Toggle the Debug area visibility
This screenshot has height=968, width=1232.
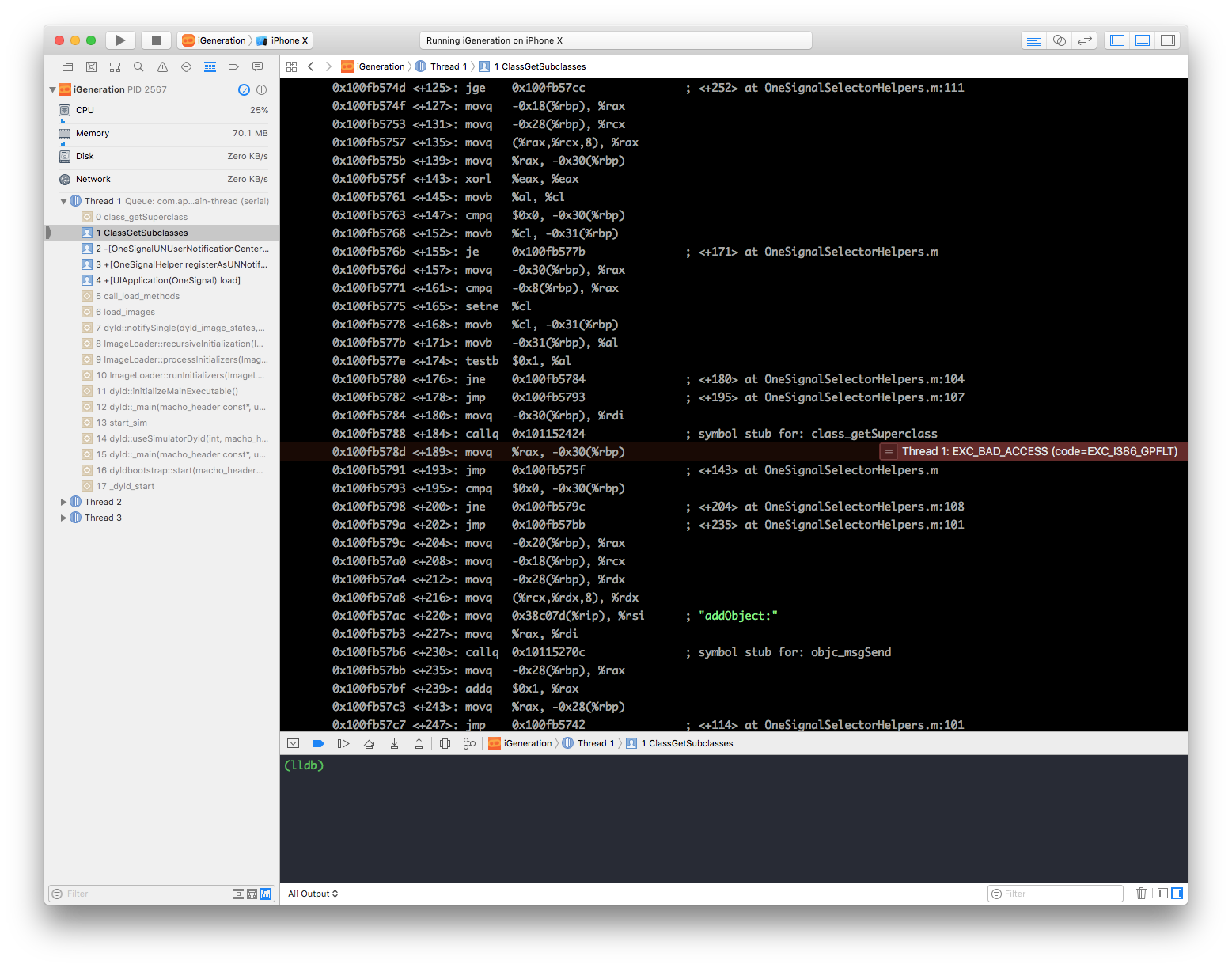(1143, 40)
